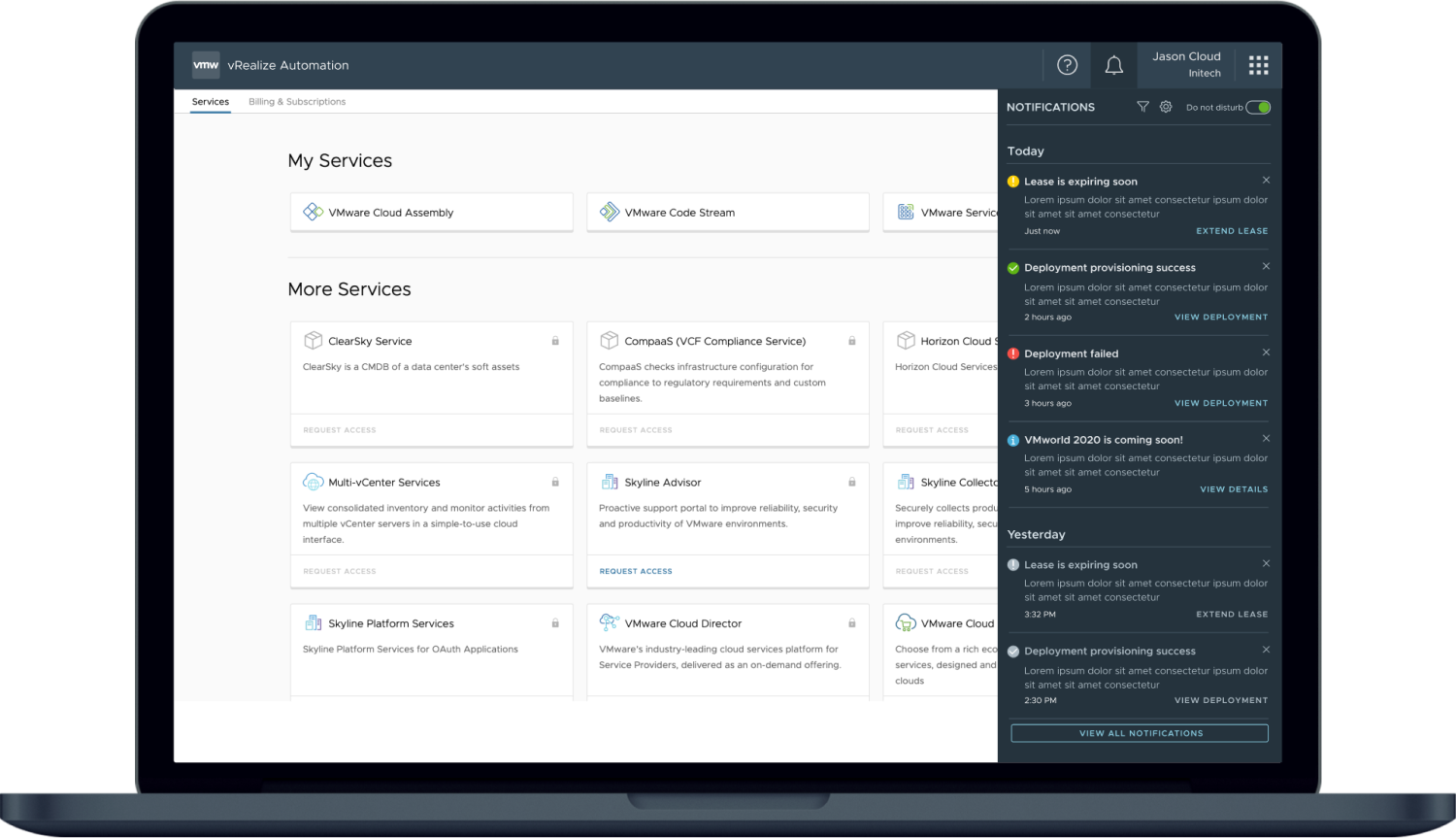
Task: Click lock icon on ClearSky Service card
Action: pyautogui.click(x=555, y=341)
